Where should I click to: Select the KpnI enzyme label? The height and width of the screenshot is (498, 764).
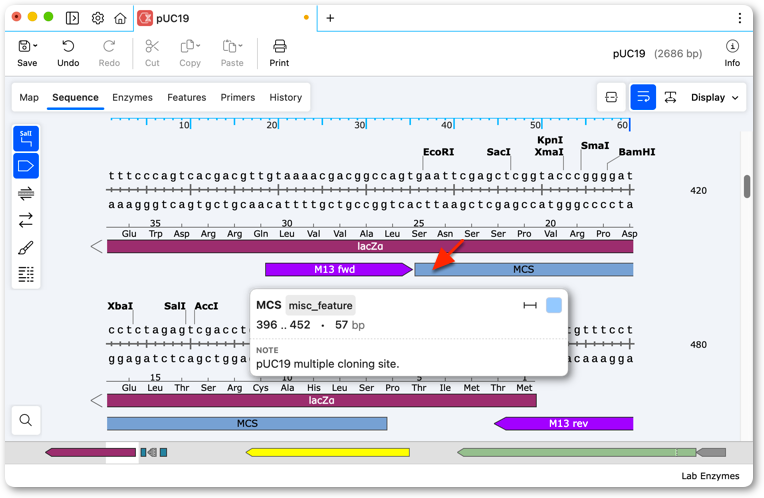(550, 140)
